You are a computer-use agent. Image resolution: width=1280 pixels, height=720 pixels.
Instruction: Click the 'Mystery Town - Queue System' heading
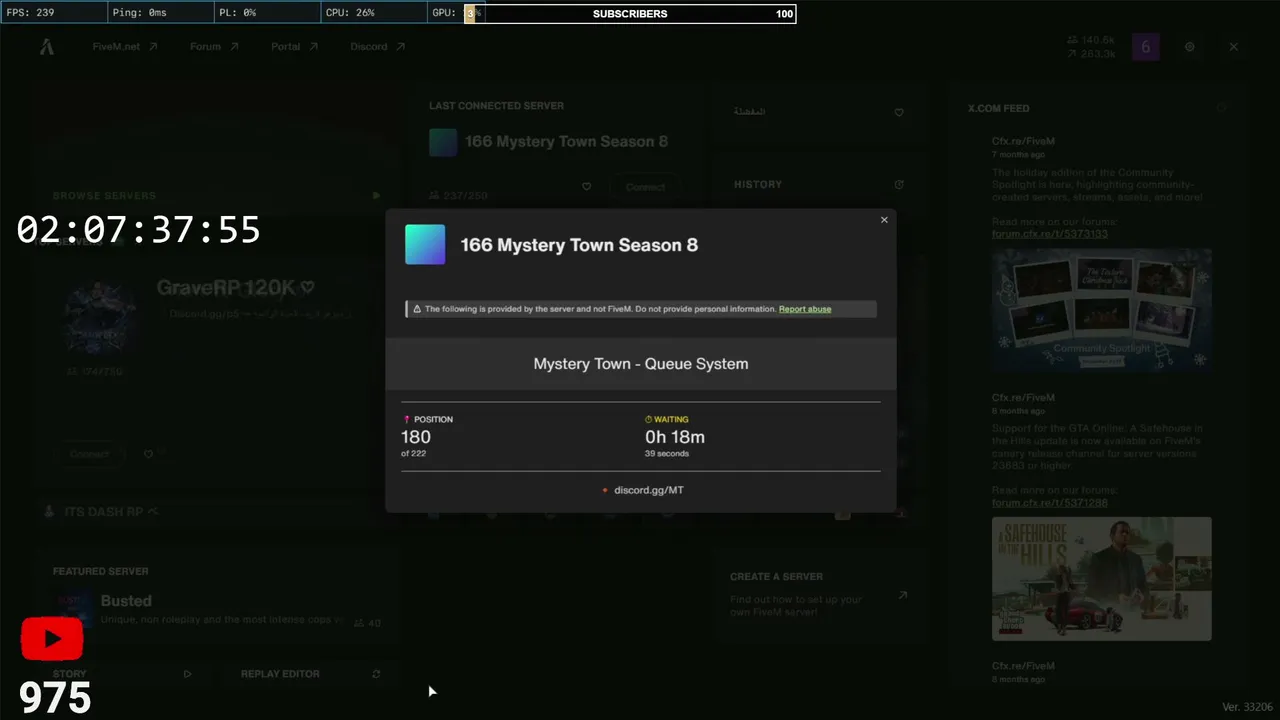[641, 364]
